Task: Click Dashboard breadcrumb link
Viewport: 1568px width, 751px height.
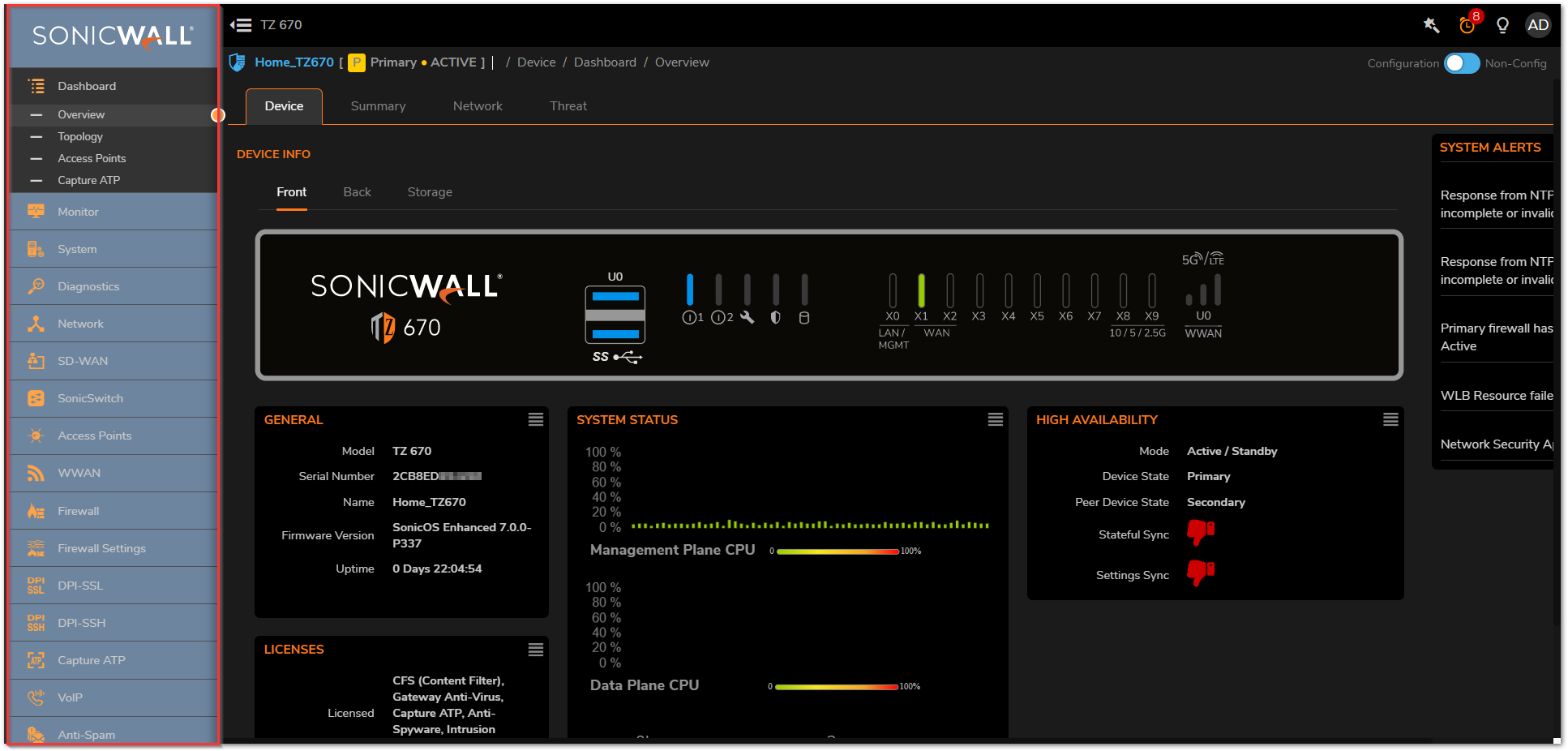Action: [605, 62]
